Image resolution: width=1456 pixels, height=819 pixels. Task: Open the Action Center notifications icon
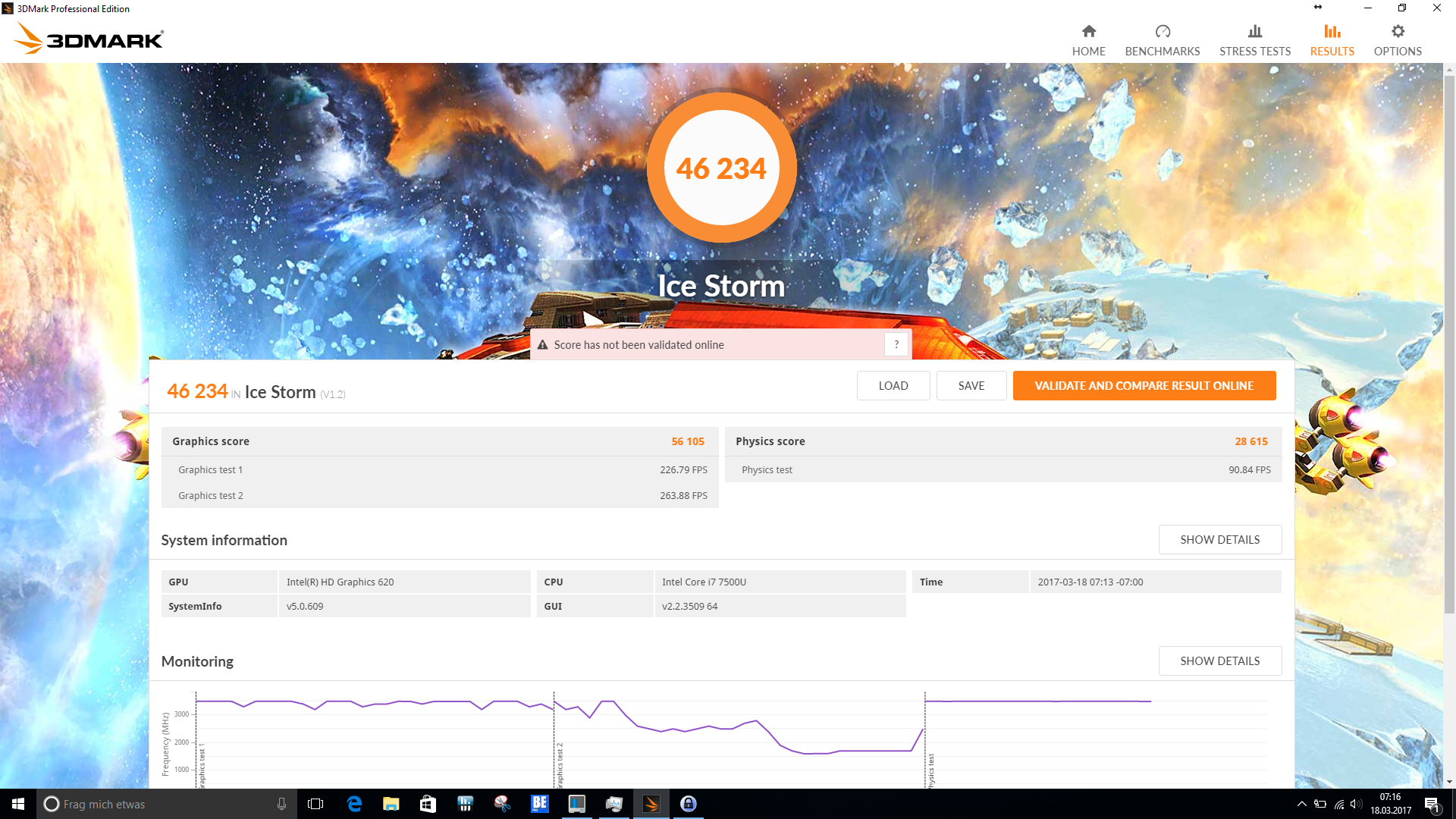[x=1432, y=804]
